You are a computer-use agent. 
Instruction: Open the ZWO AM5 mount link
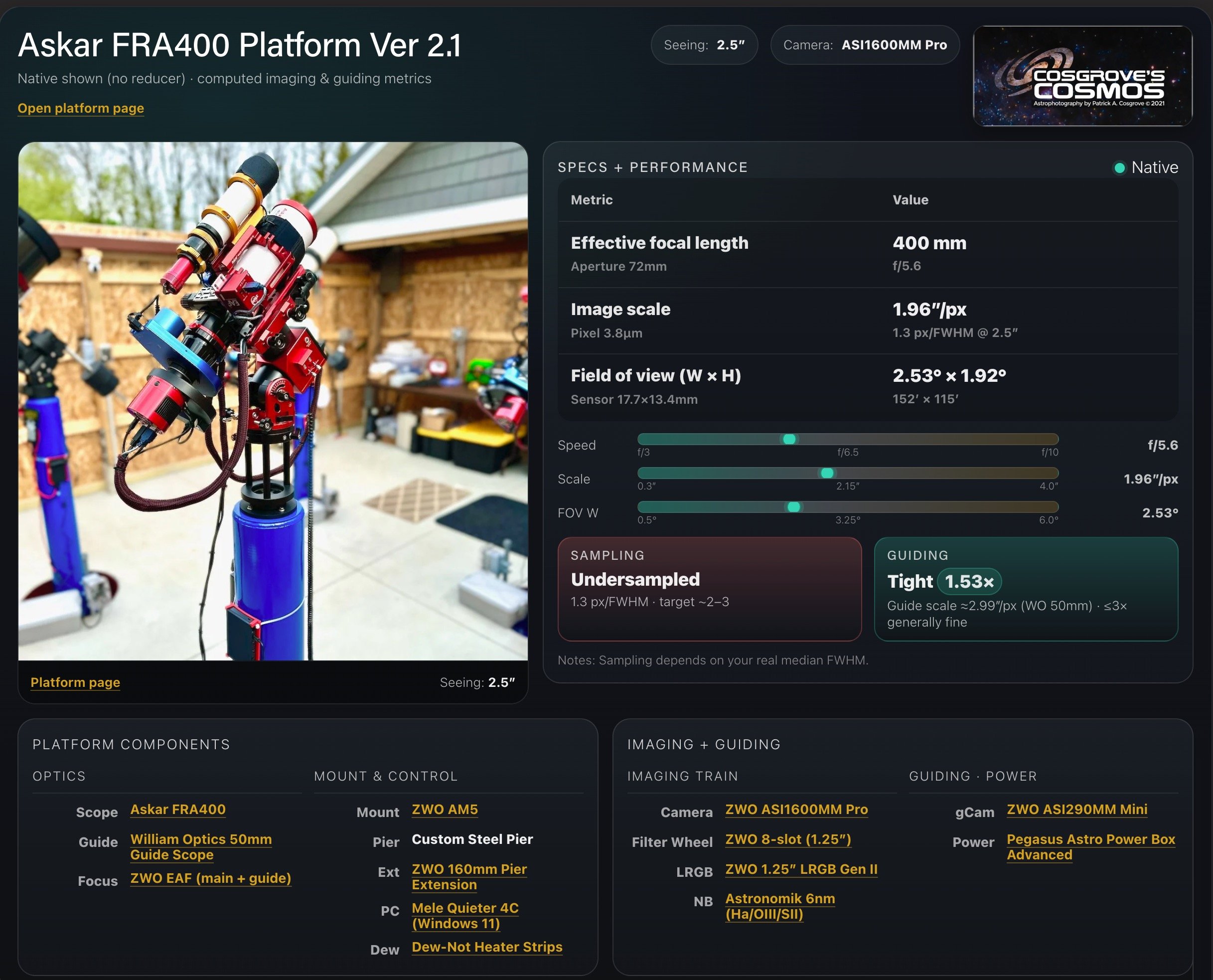click(x=444, y=810)
